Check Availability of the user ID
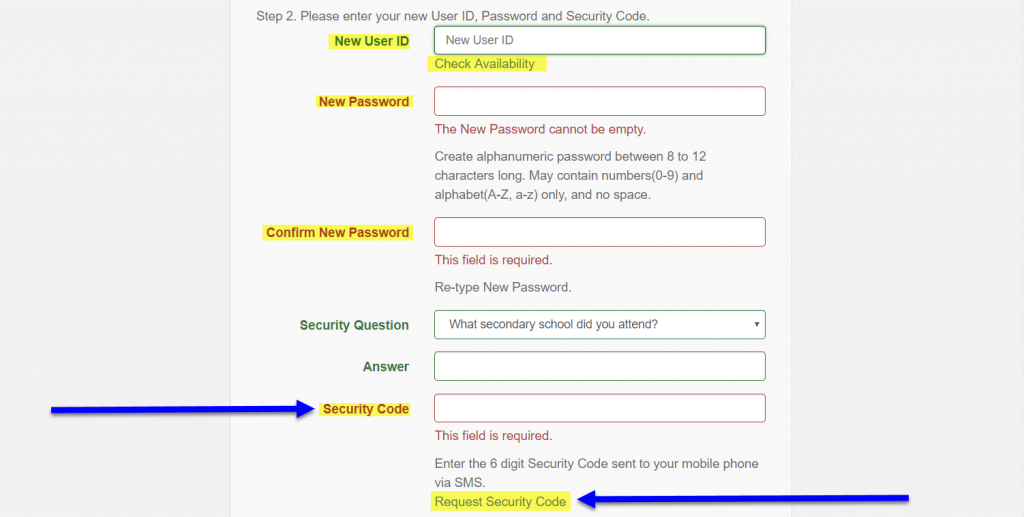1024x517 pixels. tap(485, 64)
